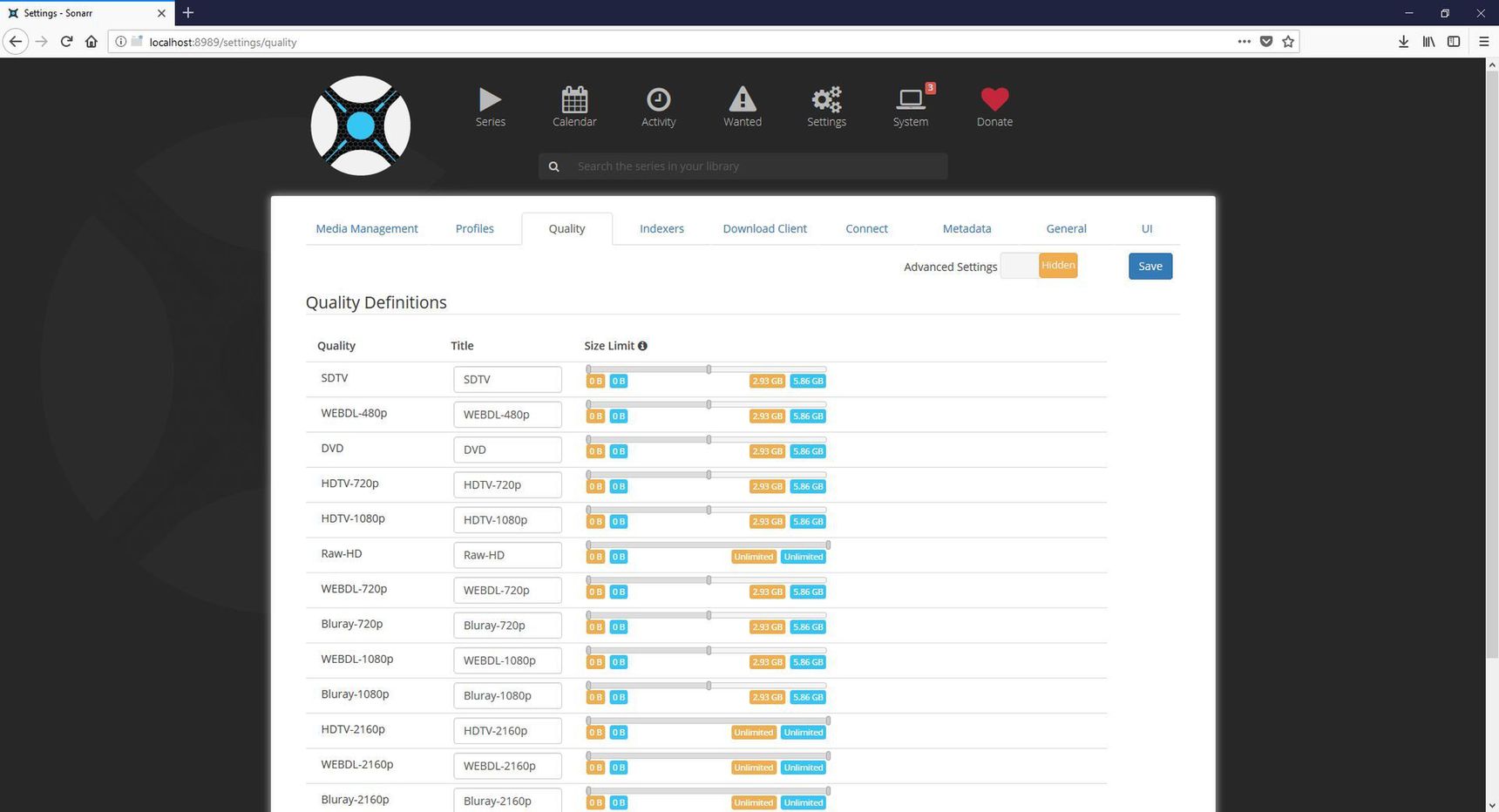Switch to Metadata tab
The width and height of the screenshot is (1499, 812).
point(967,228)
